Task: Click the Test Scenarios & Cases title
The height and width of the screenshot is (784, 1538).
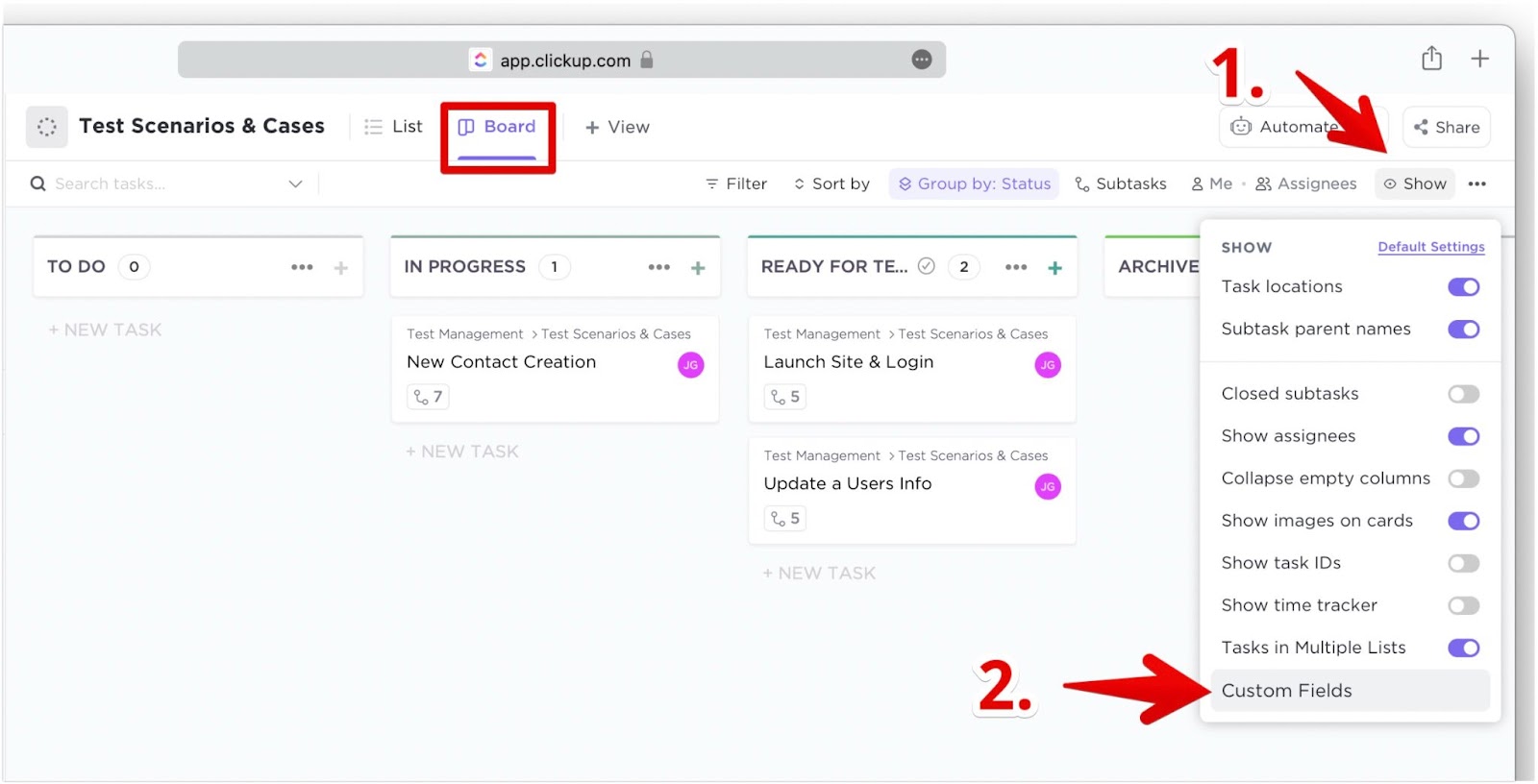Action: pyautogui.click(x=202, y=126)
